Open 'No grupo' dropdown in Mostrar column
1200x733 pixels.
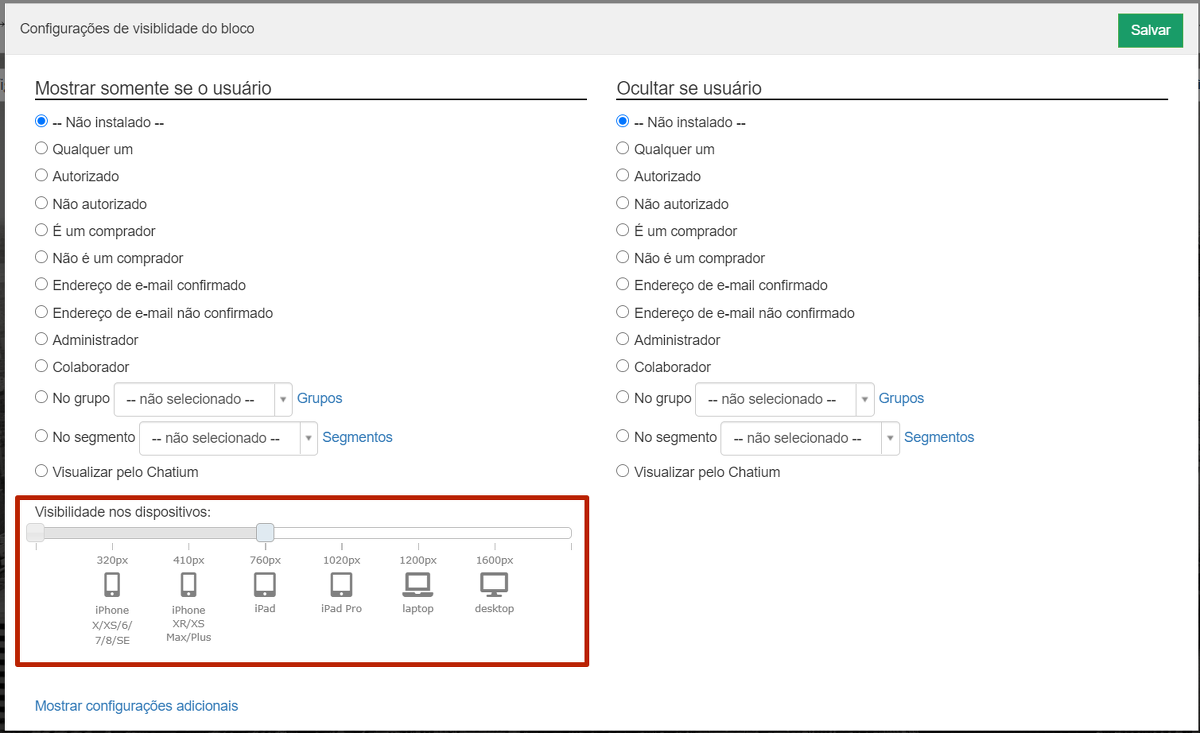tap(203, 399)
